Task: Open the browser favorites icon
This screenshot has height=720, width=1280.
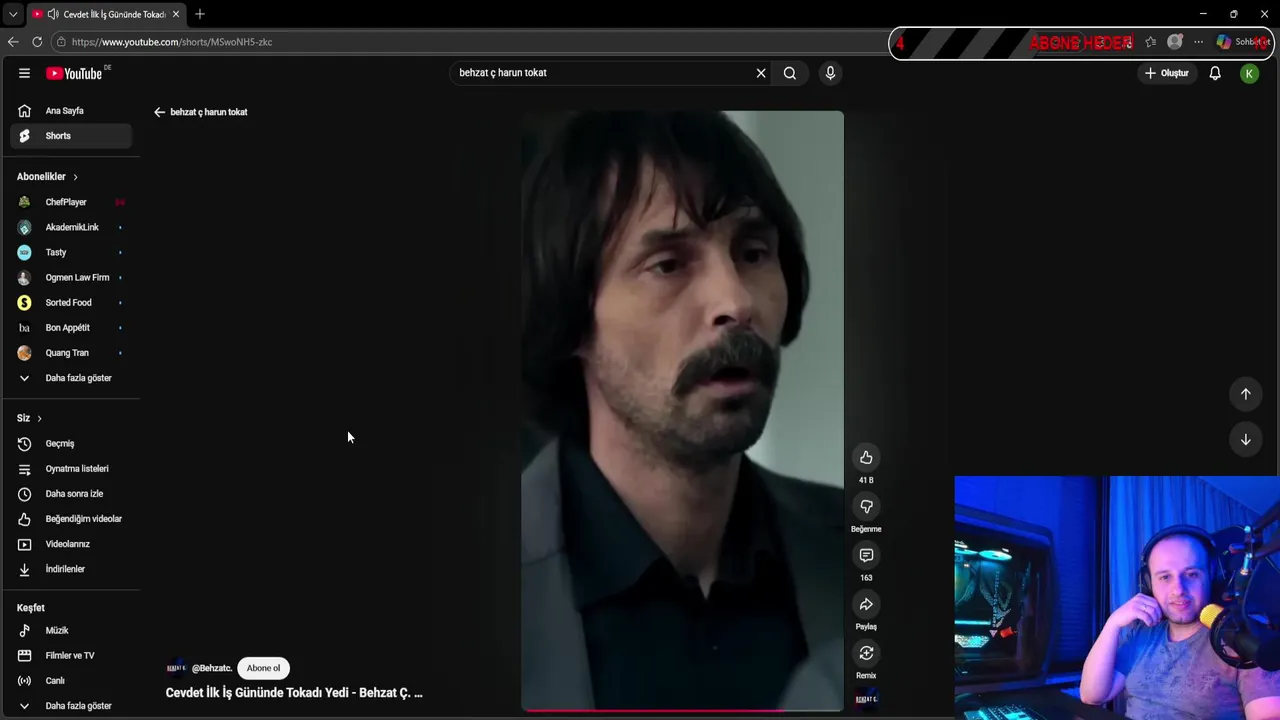Action: click(1151, 42)
